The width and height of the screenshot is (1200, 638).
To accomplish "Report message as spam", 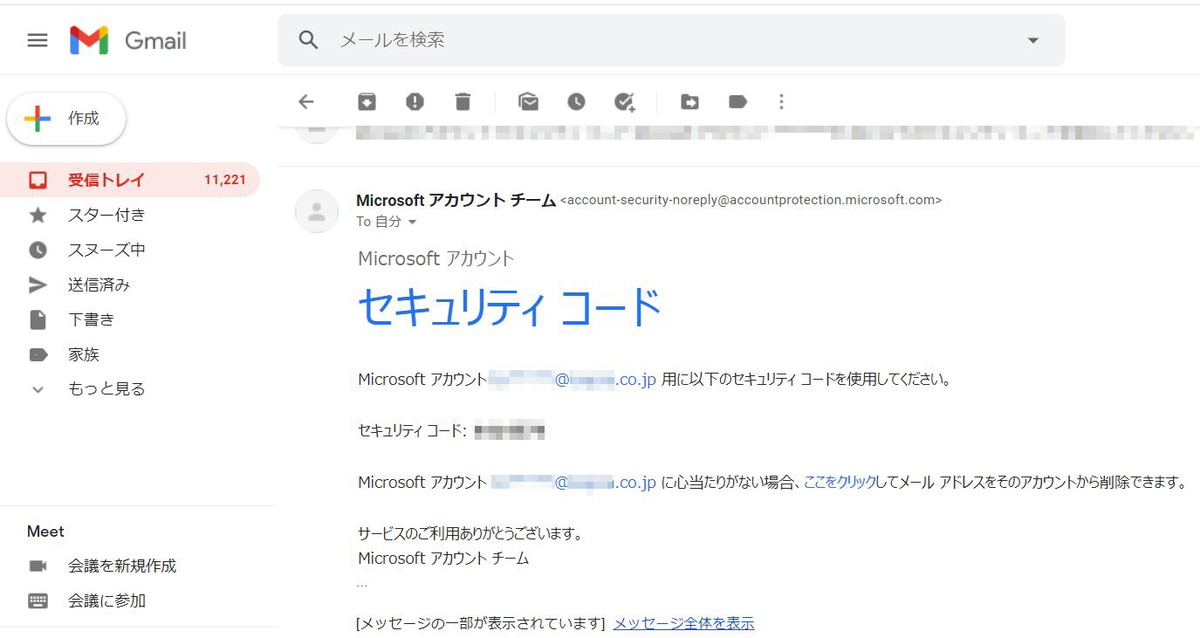I will [x=415, y=101].
